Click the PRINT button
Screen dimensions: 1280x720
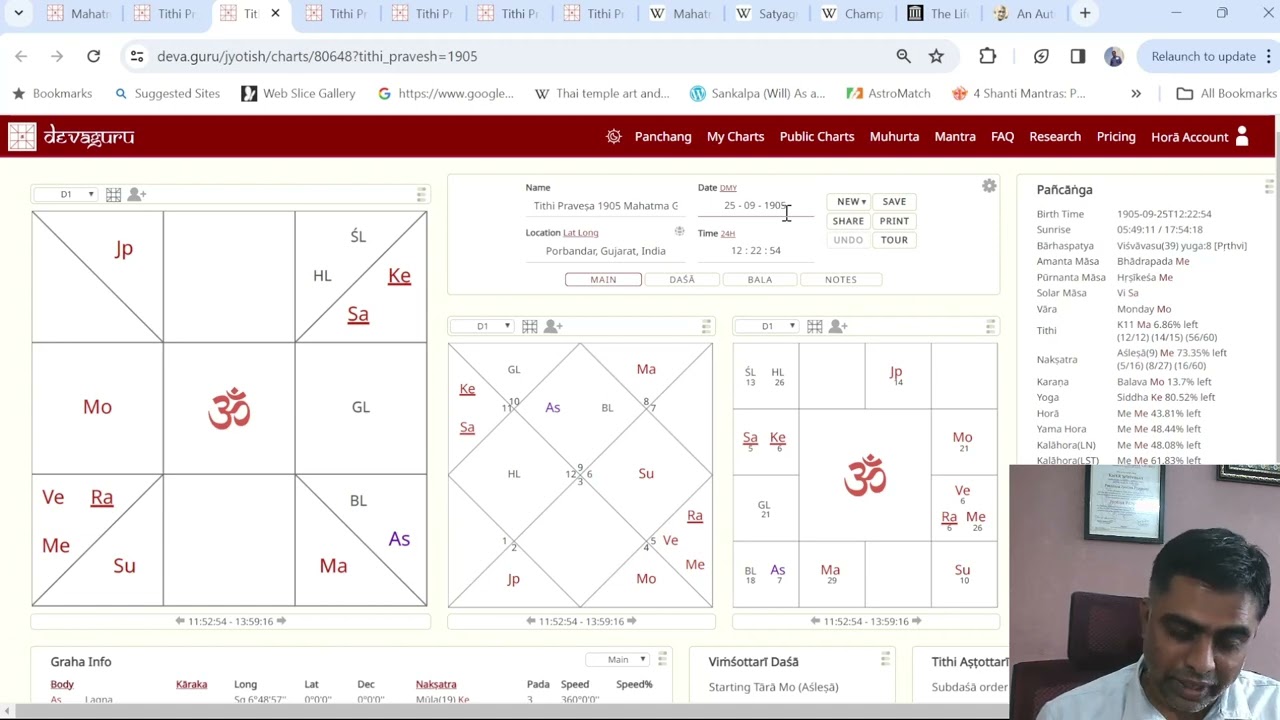(894, 221)
